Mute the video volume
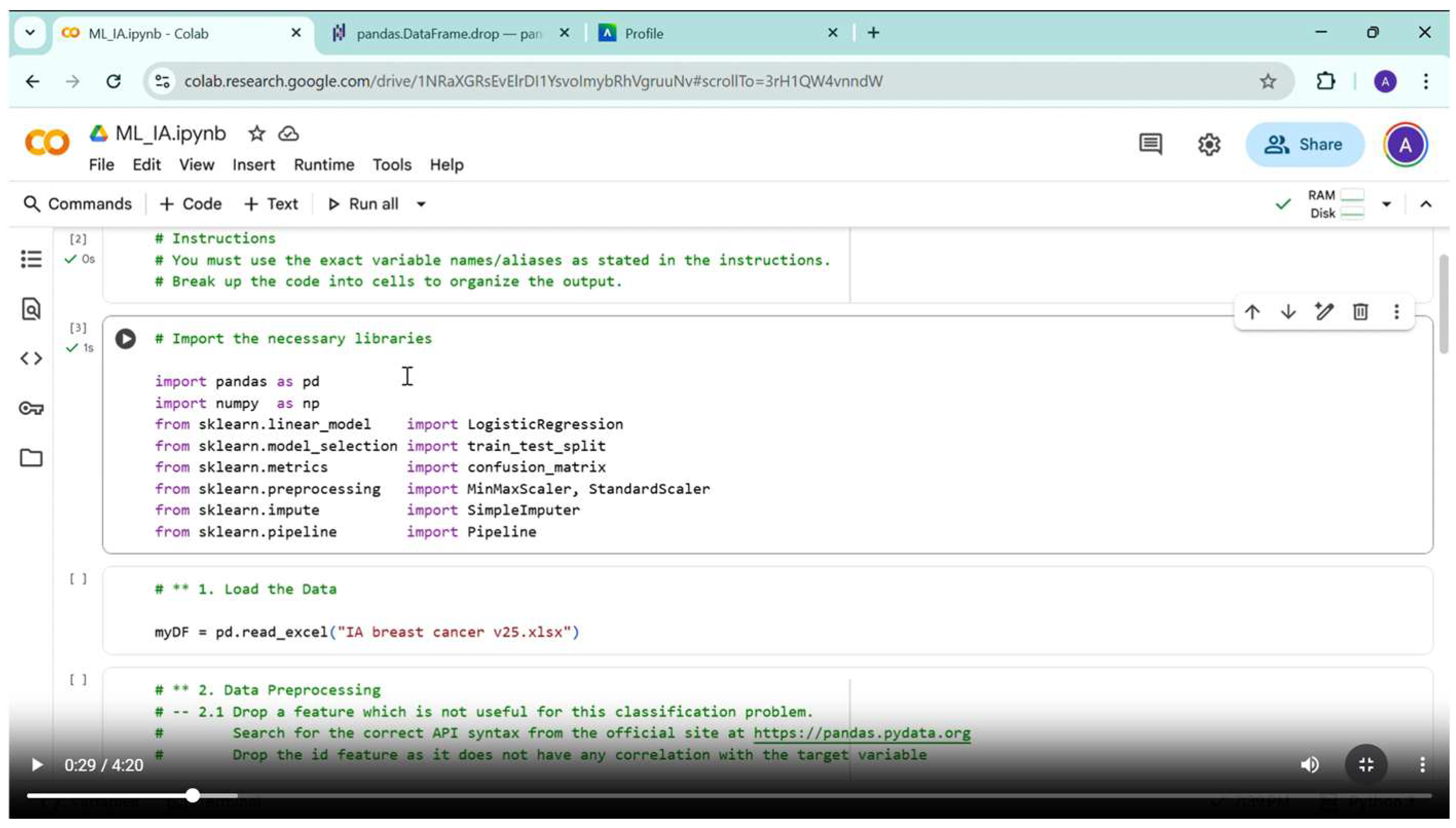The image size is (1456, 828). click(x=1309, y=765)
